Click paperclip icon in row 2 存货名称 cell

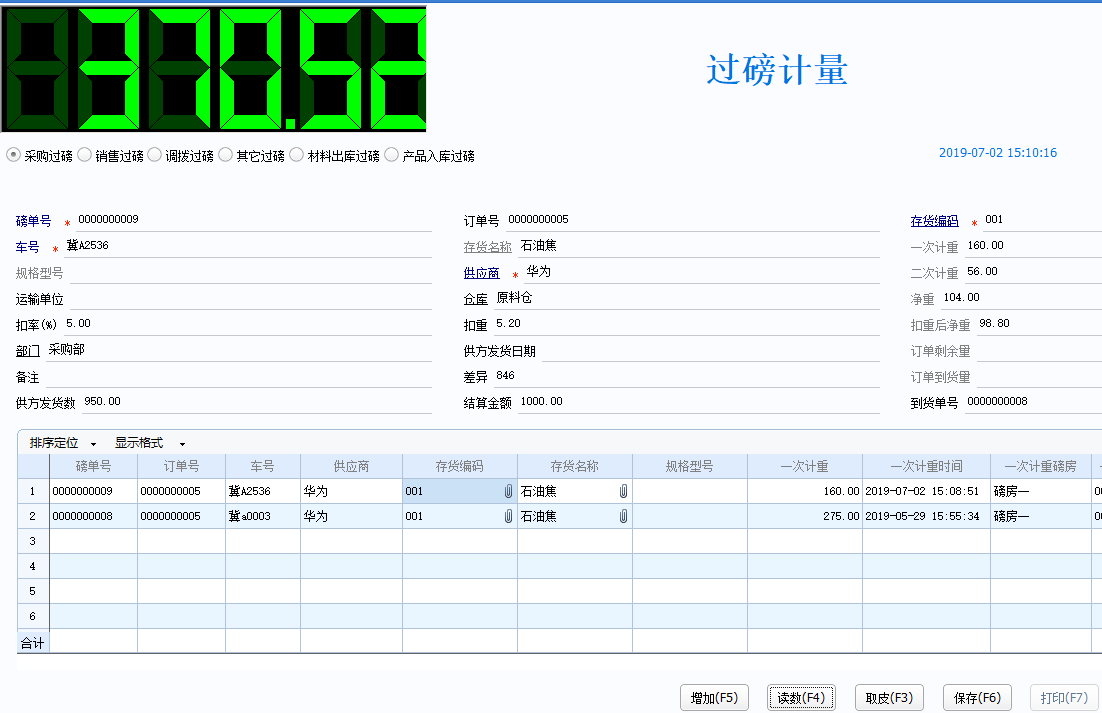click(623, 516)
